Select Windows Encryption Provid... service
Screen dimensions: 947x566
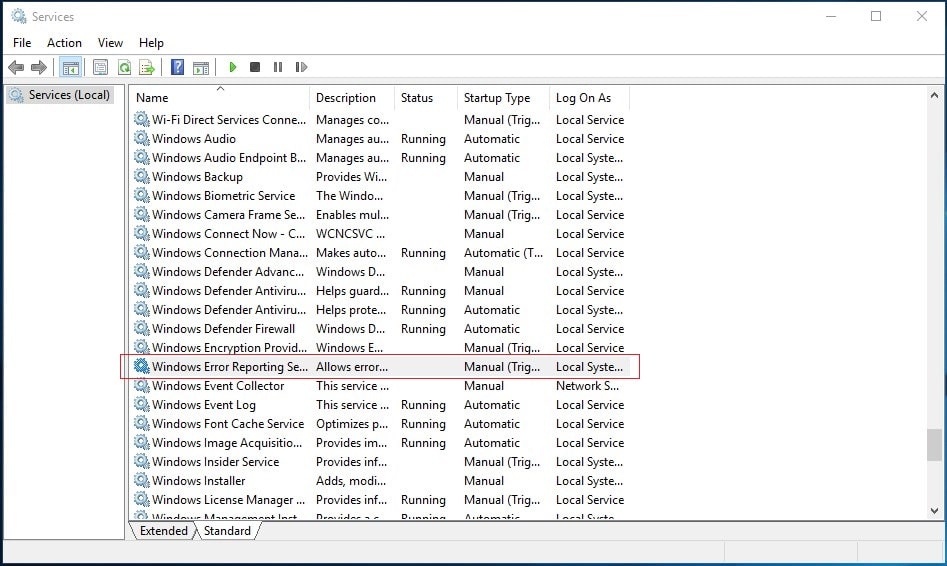(230, 347)
